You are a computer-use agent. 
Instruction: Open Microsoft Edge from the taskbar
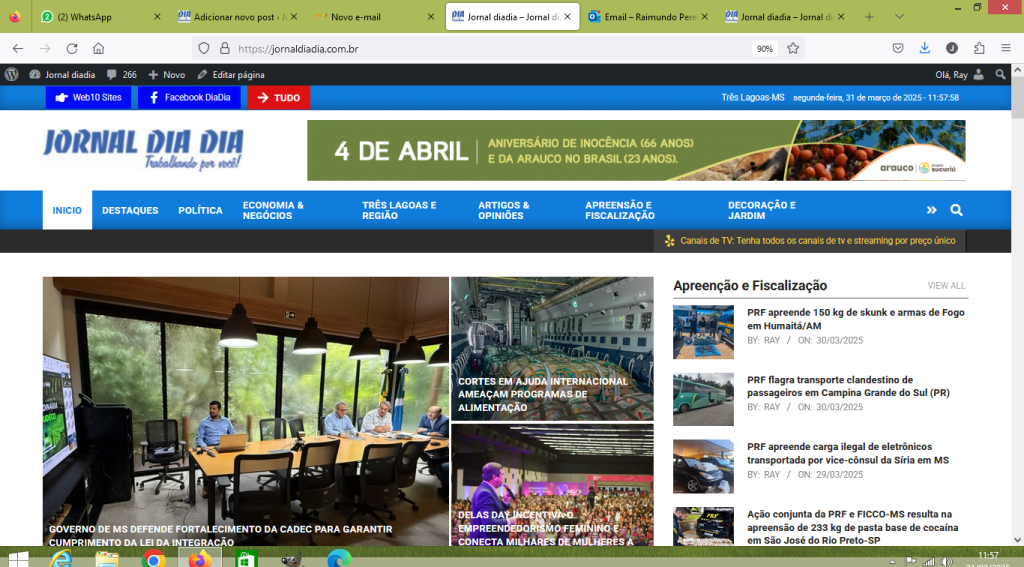(x=339, y=559)
